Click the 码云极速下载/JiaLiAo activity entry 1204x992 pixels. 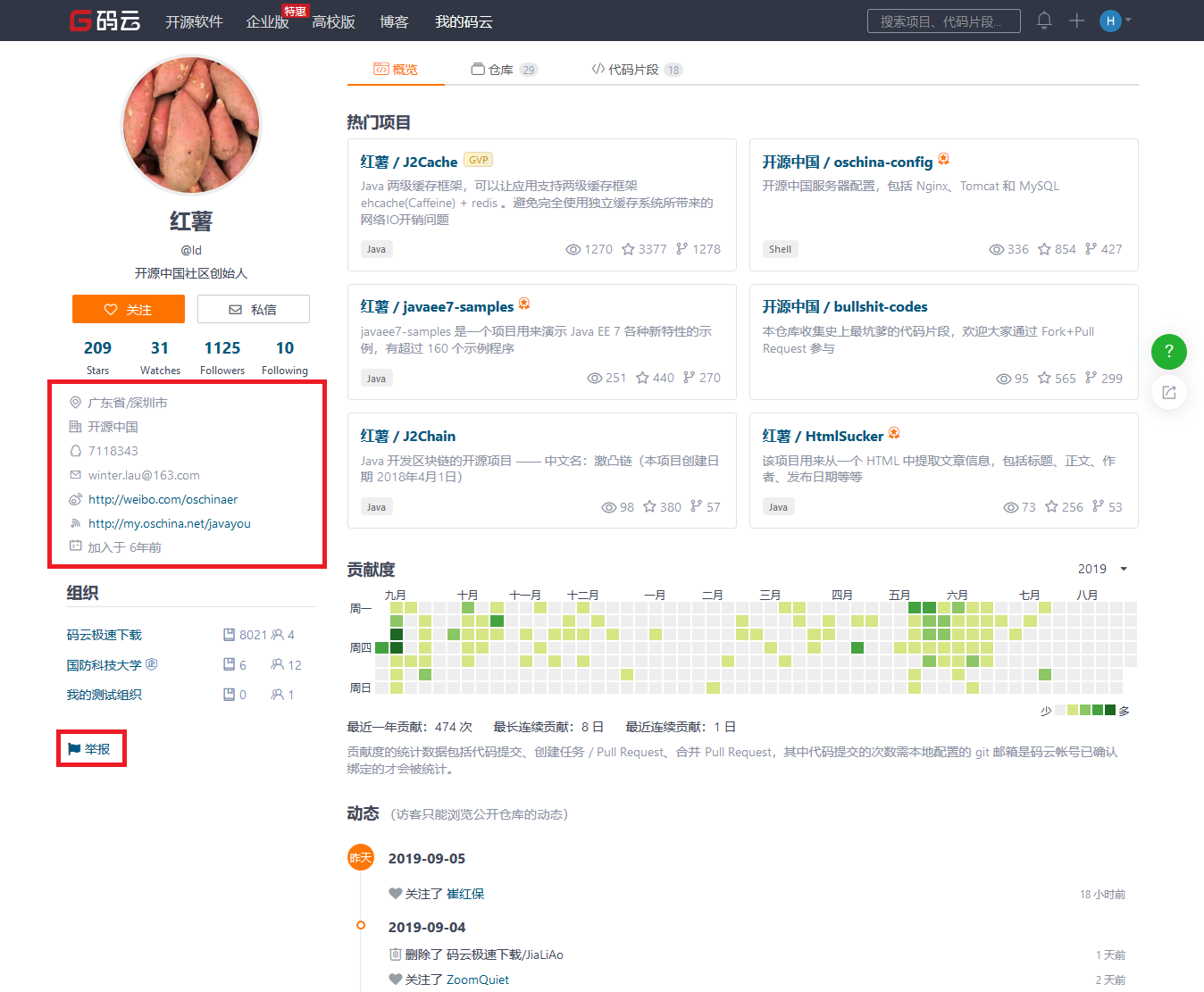point(505,954)
